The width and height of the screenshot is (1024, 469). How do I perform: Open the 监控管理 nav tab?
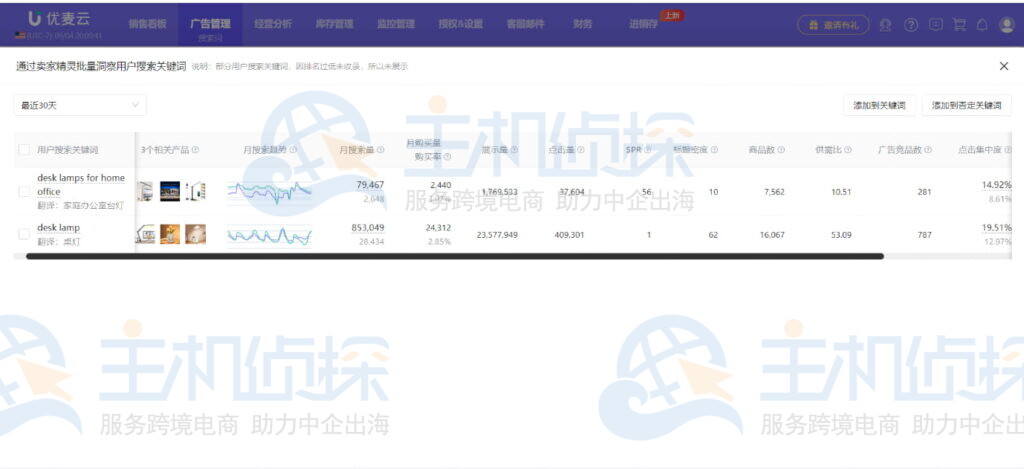point(396,24)
